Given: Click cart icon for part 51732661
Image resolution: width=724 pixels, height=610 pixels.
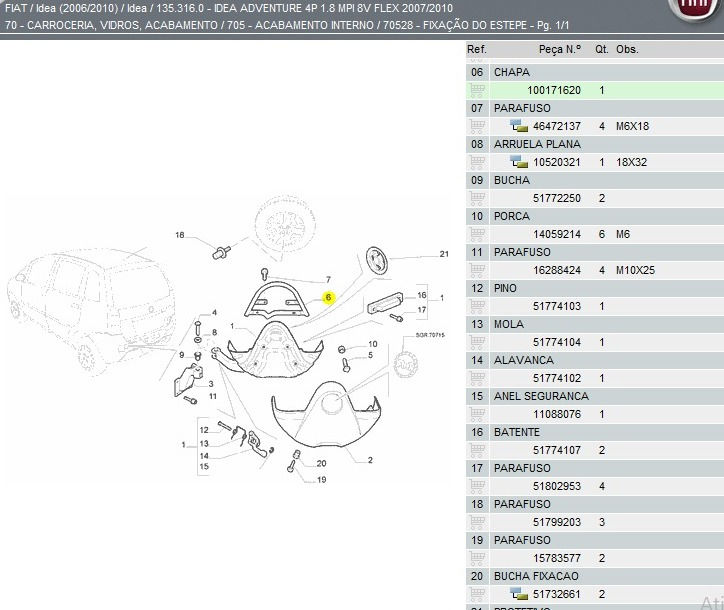Looking at the screenshot, I should pos(477,594).
